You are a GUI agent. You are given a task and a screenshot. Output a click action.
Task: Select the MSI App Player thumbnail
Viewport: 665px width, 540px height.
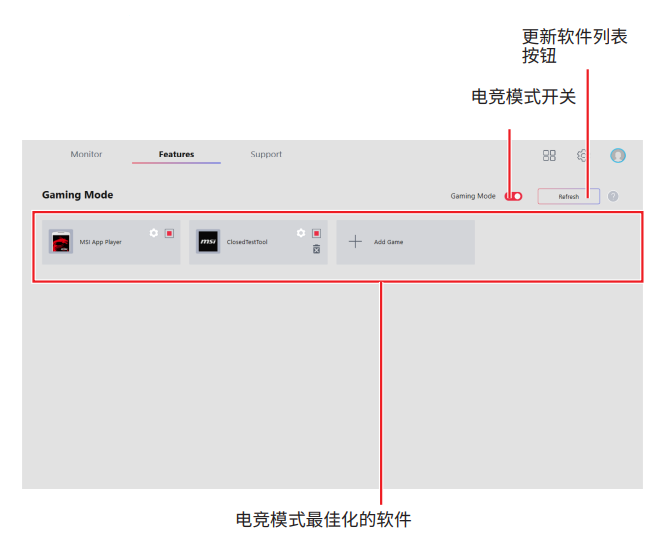point(61,242)
